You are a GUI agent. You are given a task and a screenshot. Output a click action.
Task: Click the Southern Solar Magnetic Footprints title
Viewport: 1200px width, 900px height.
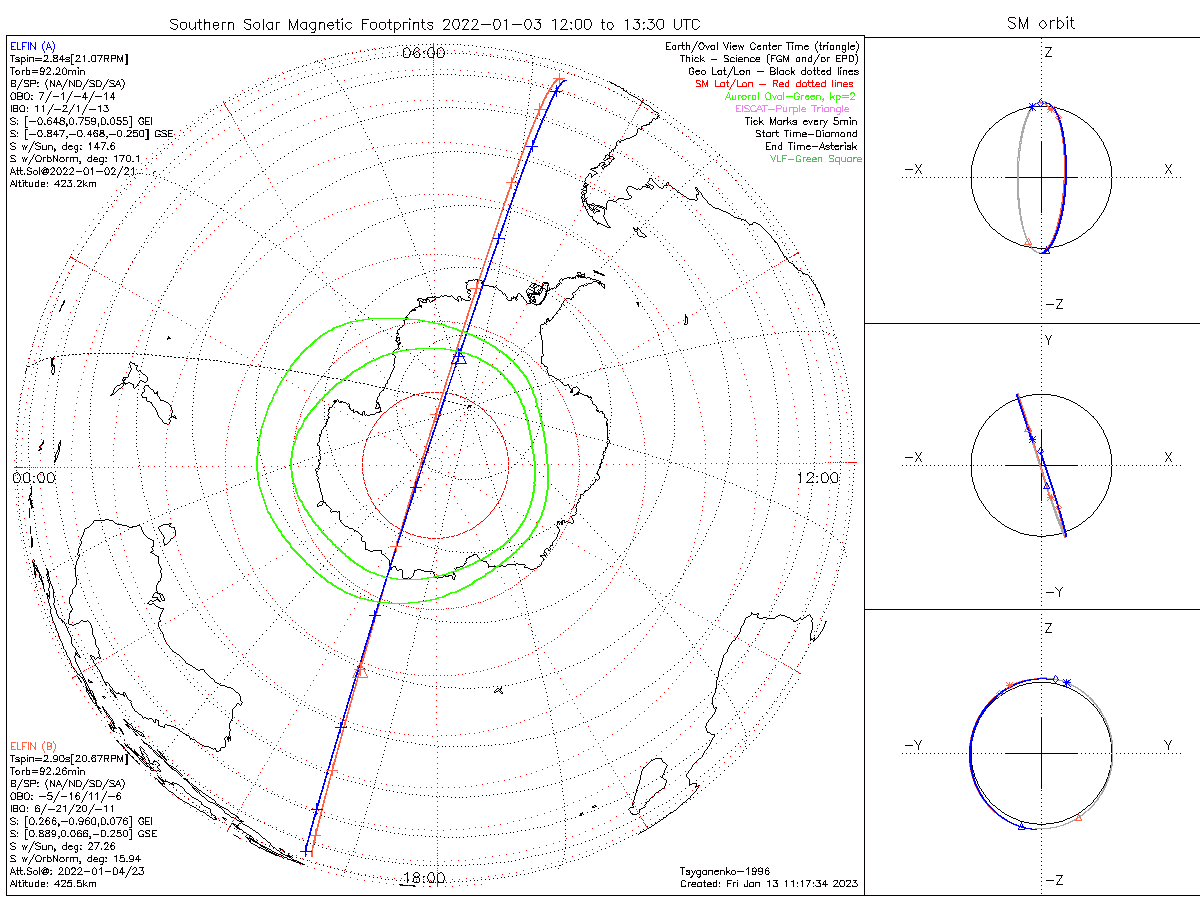[x=435, y=23]
